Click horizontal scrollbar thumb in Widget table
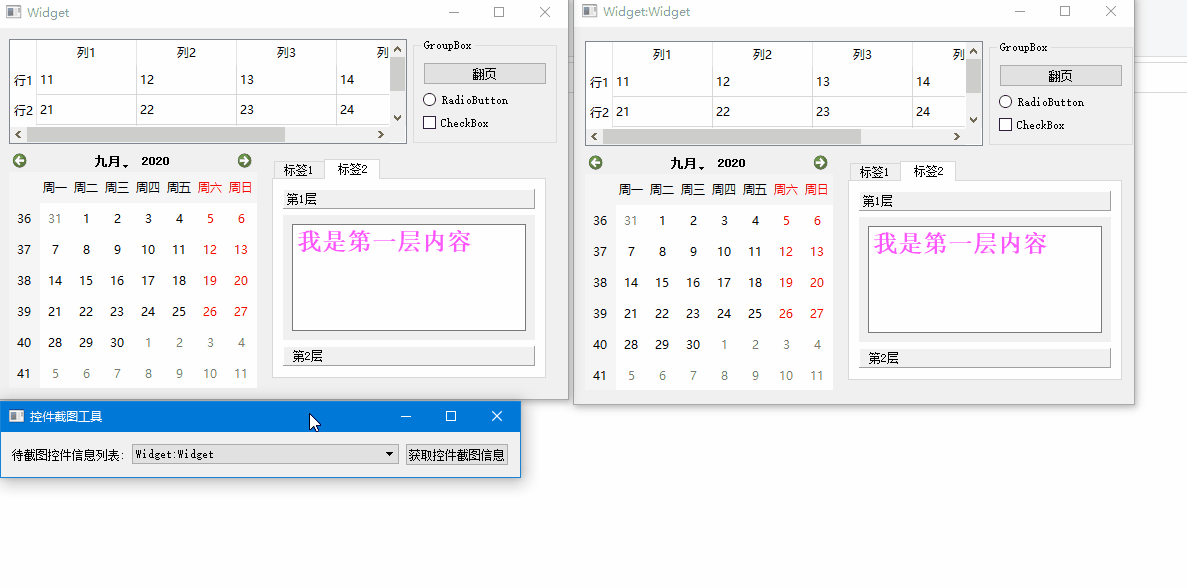1187x588 pixels. [156, 135]
